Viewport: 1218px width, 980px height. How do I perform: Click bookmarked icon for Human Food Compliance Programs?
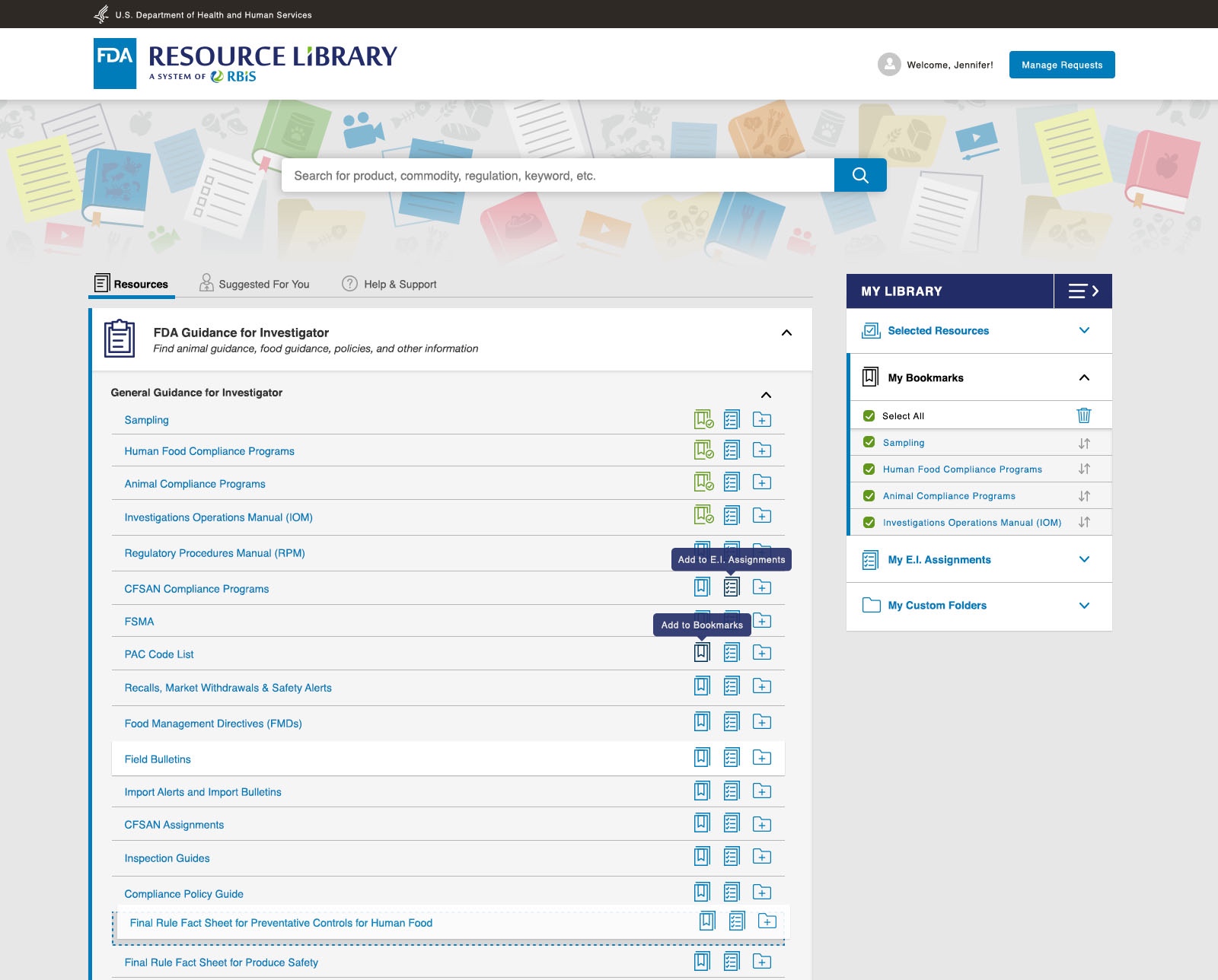[x=703, y=450]
